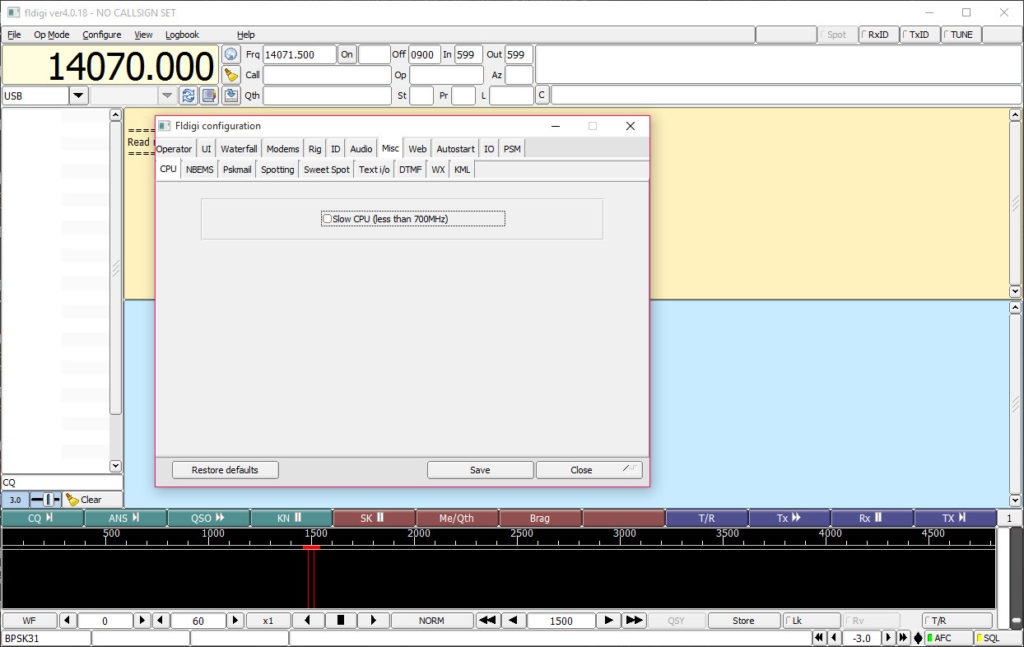Toggle the TUNE button

click(960, 35)
